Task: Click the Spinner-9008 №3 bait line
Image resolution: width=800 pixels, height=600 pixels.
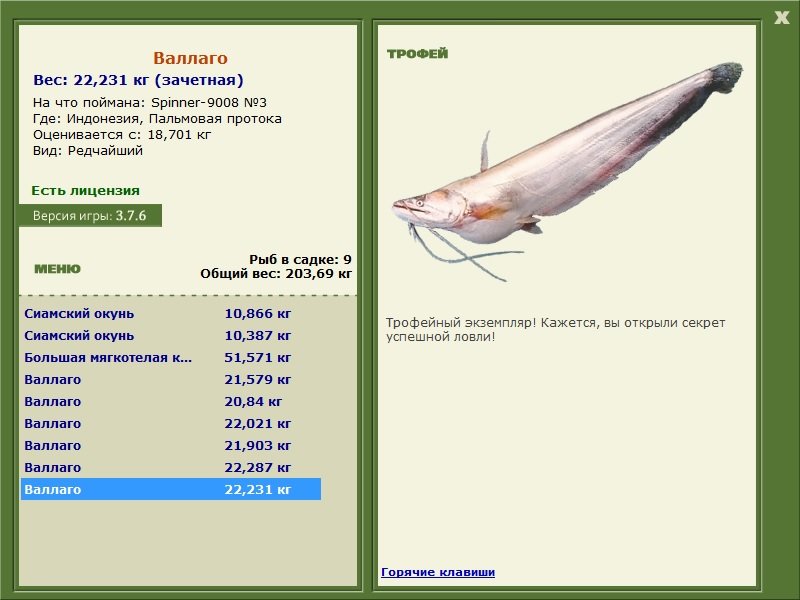Action: (149, 103)
